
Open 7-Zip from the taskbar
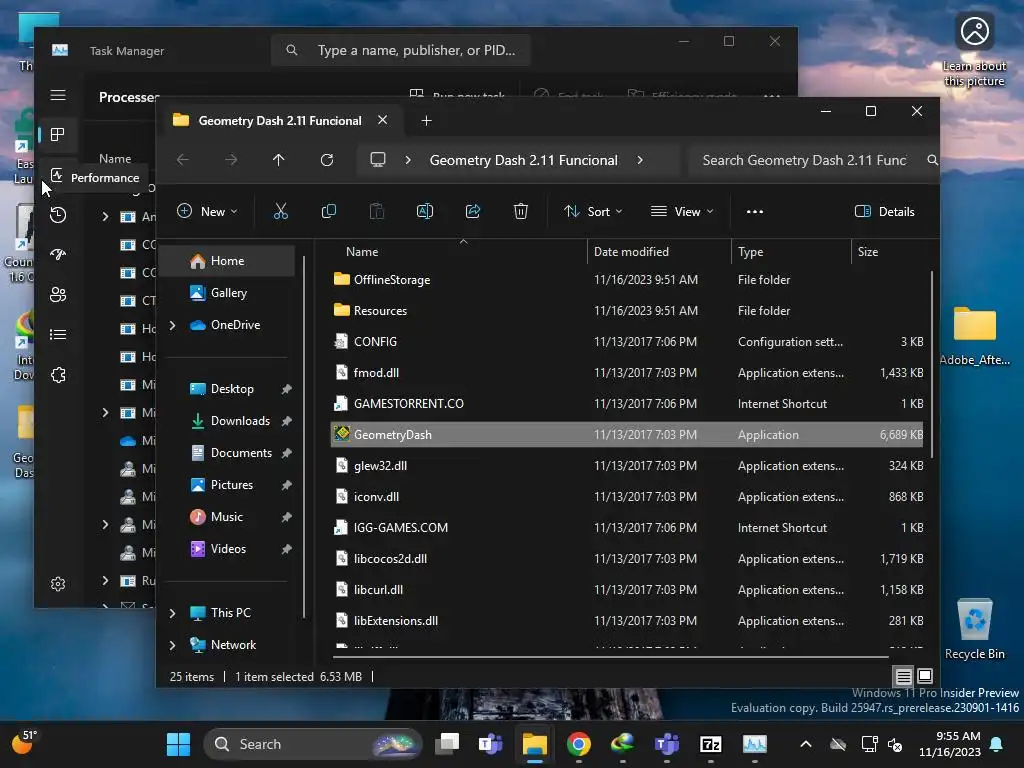(711, 744)
